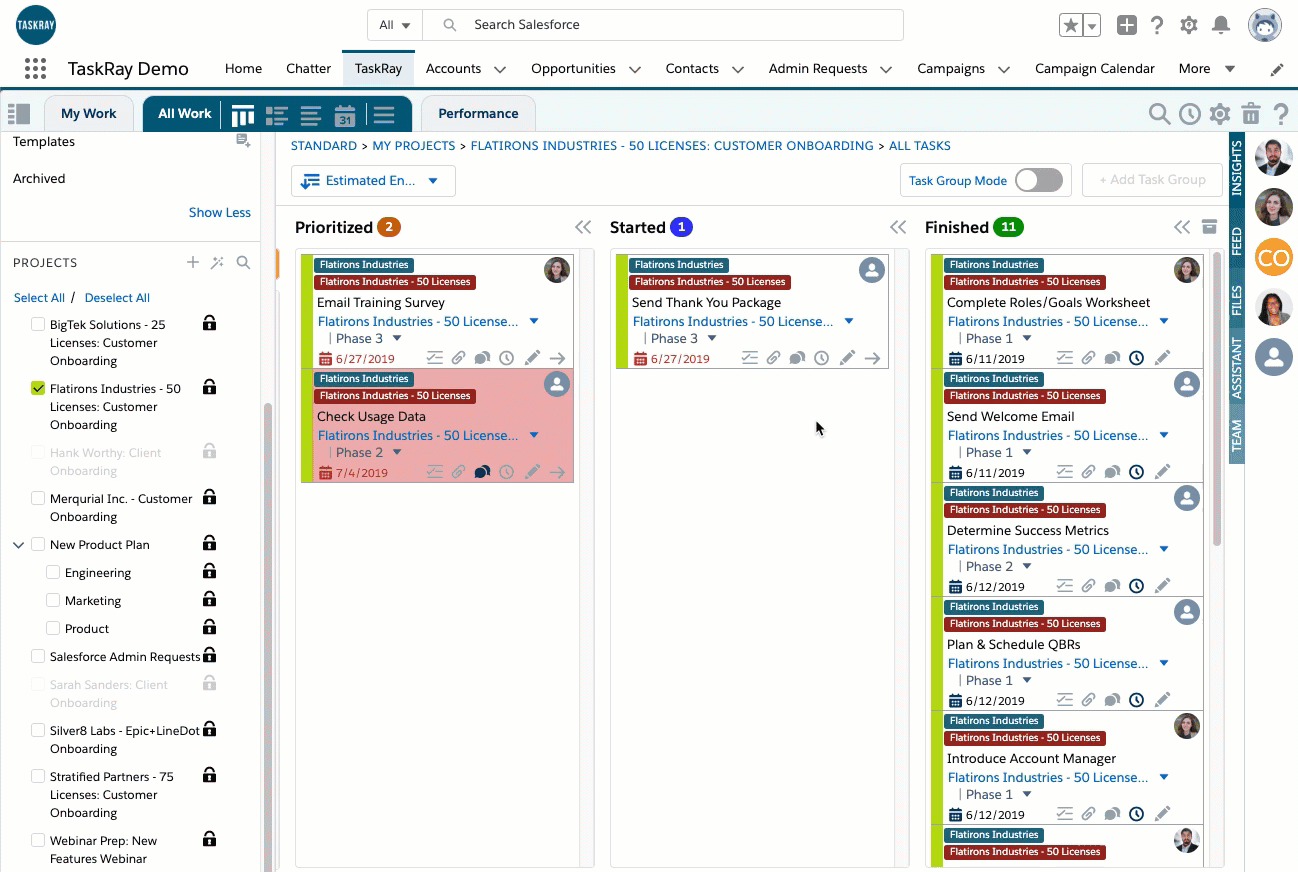The width and height of the screenshot is (1298, 872).
Task: Collapse the Started column
Action: (x=898, y=228)
